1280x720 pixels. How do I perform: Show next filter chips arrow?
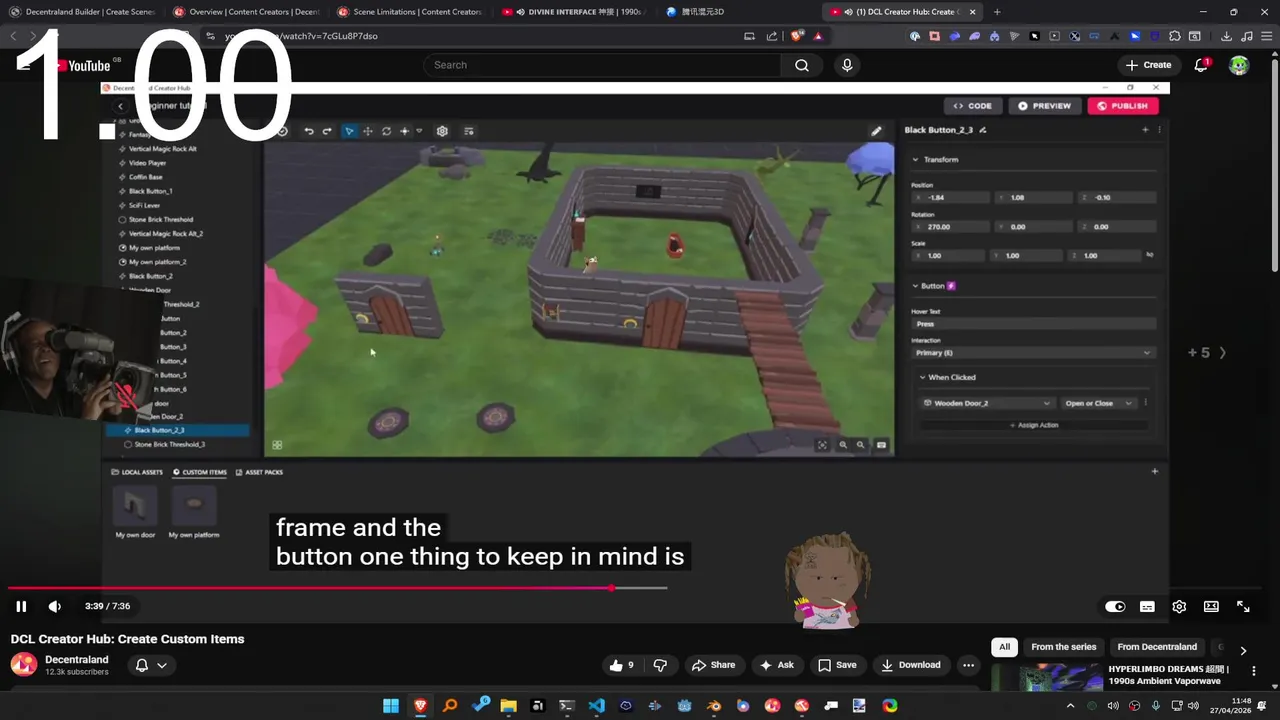[1243, 650]
